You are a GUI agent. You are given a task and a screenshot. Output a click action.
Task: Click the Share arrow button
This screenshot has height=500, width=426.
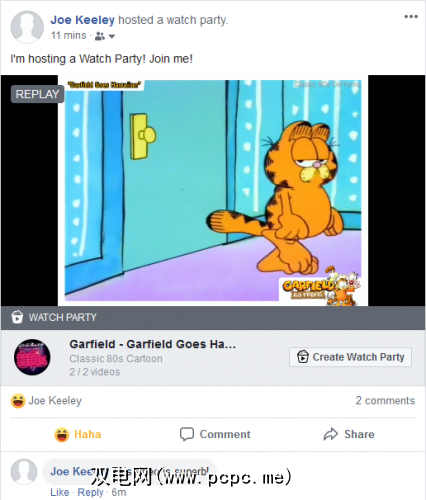(349, 434)
